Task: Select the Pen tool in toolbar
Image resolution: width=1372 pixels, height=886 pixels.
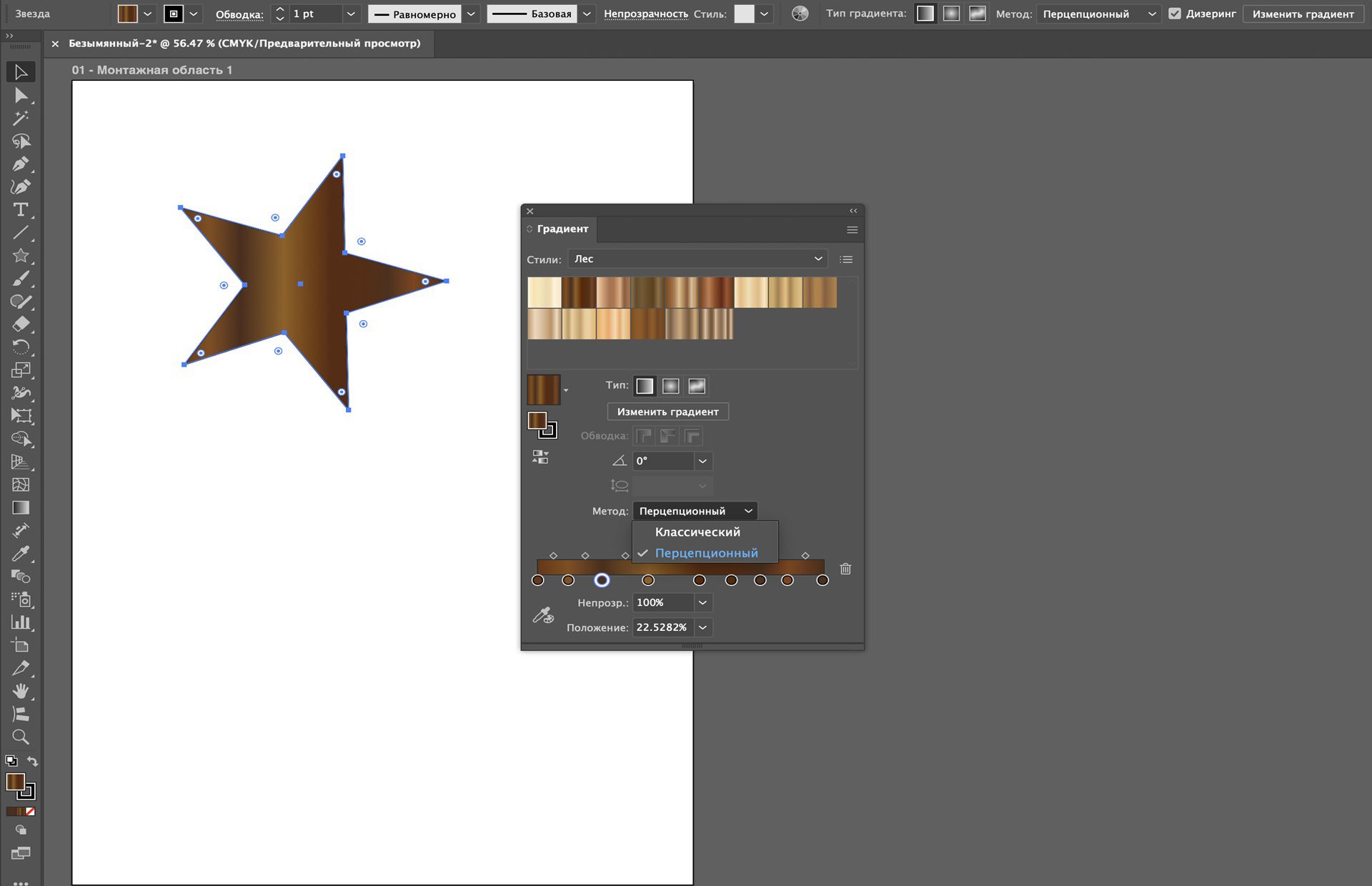Action: [x=21, y=164]
